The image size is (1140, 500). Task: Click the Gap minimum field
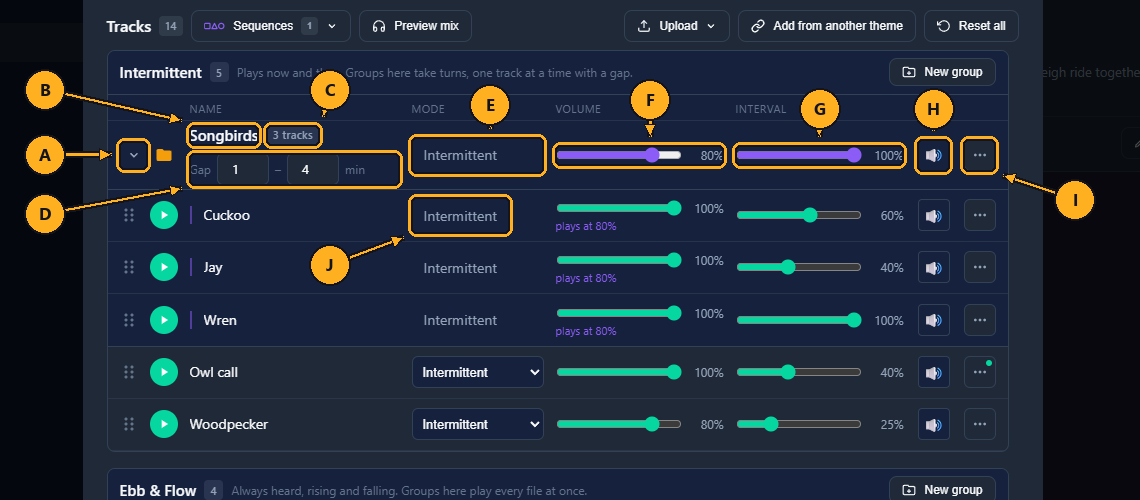243,170
